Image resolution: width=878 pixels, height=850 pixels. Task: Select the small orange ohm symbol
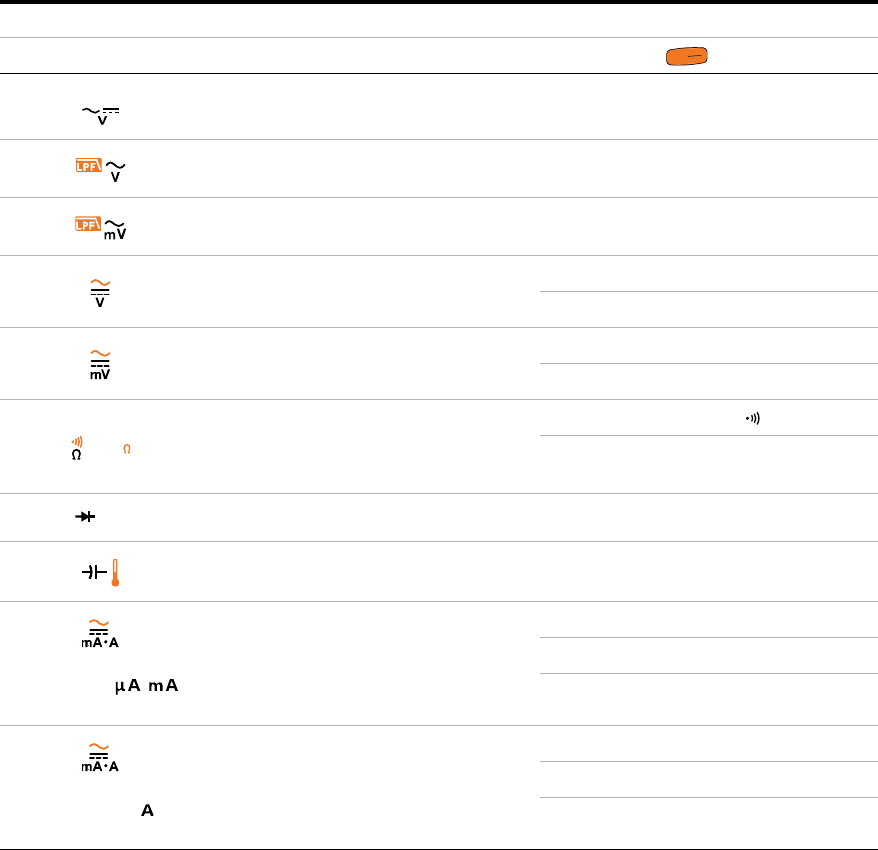(x=127, y=449)
